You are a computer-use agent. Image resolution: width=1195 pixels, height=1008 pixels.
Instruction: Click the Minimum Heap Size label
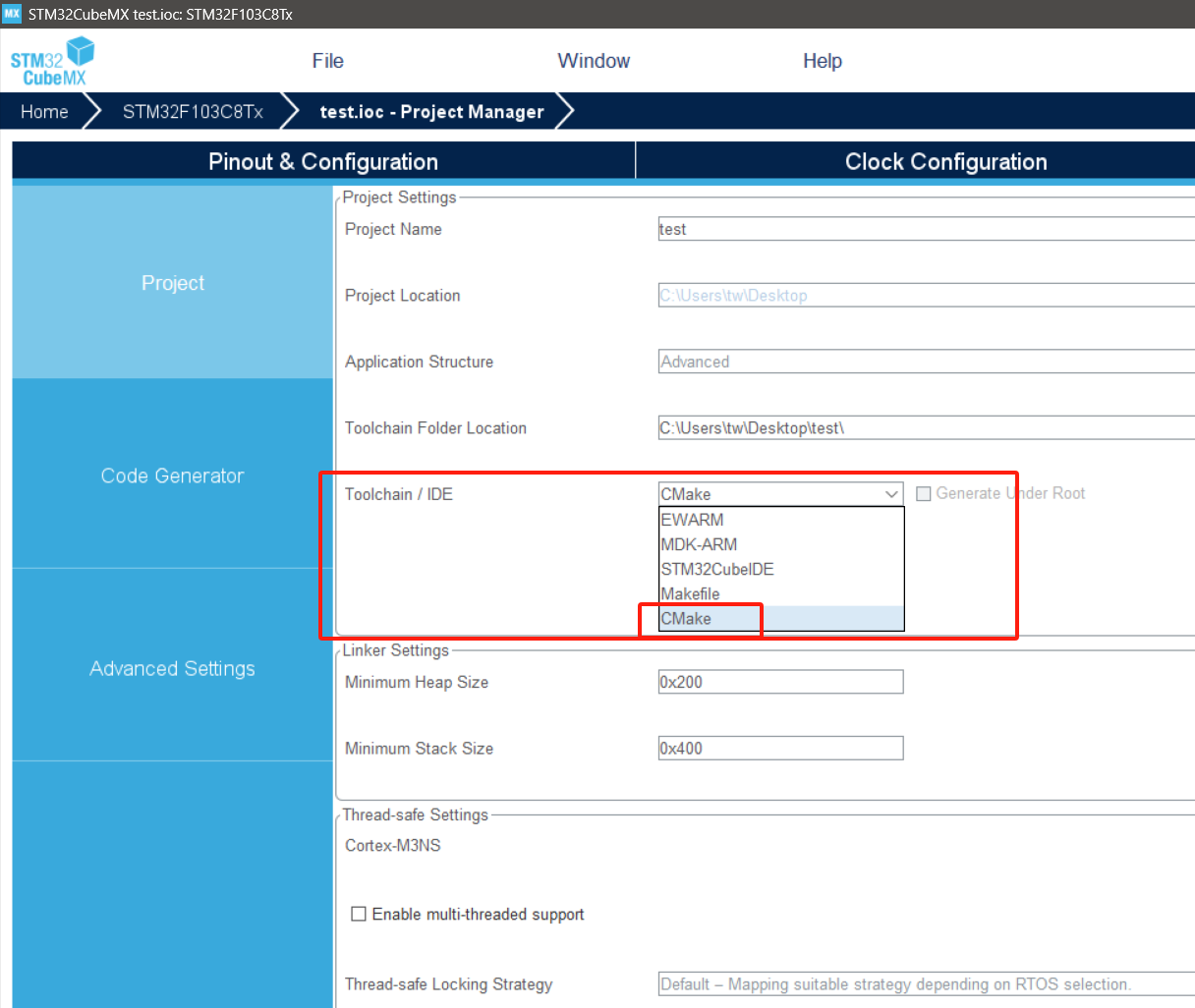[417, 682]
